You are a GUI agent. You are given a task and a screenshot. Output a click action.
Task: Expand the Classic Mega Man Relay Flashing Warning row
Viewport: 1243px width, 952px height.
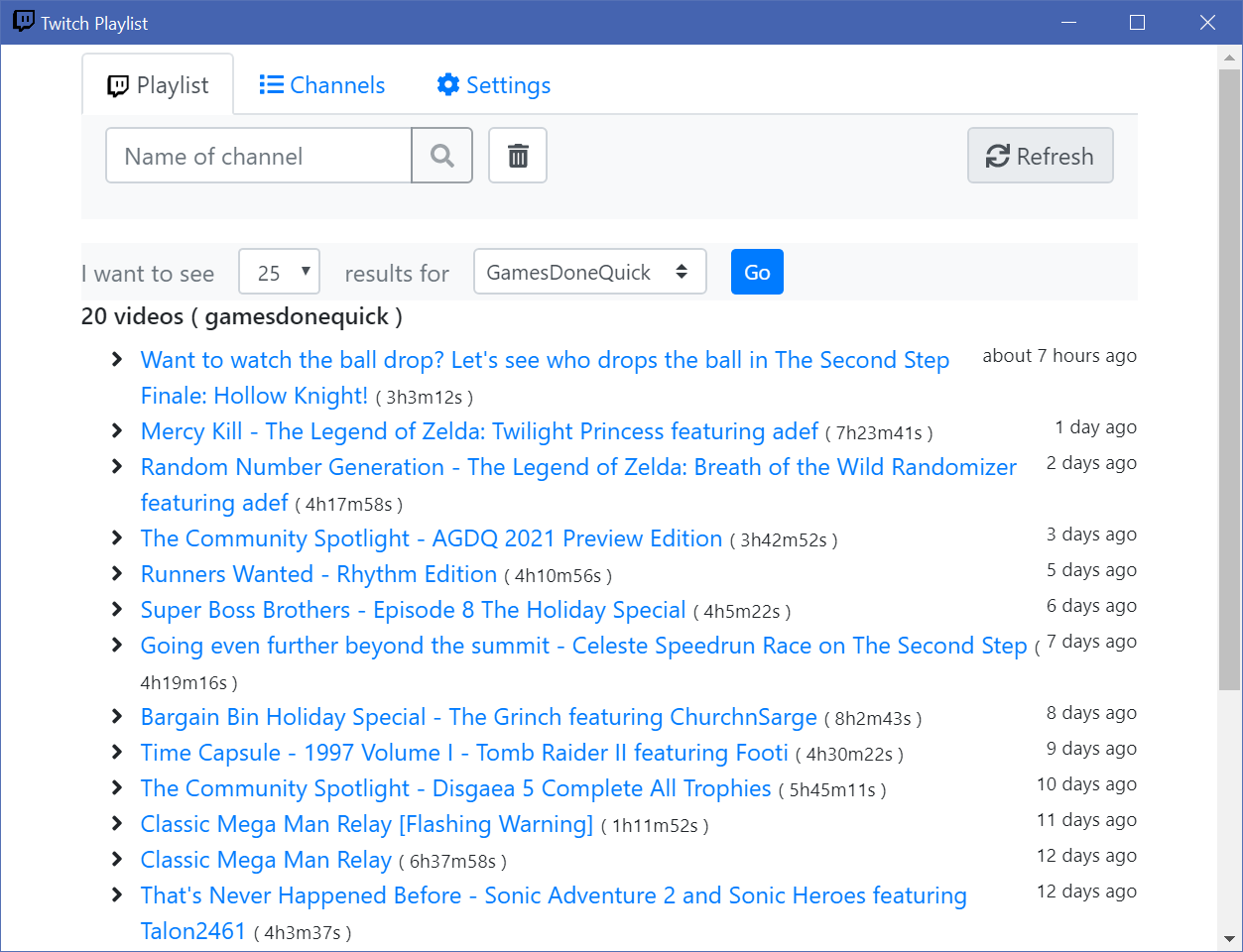coord(117,824)
